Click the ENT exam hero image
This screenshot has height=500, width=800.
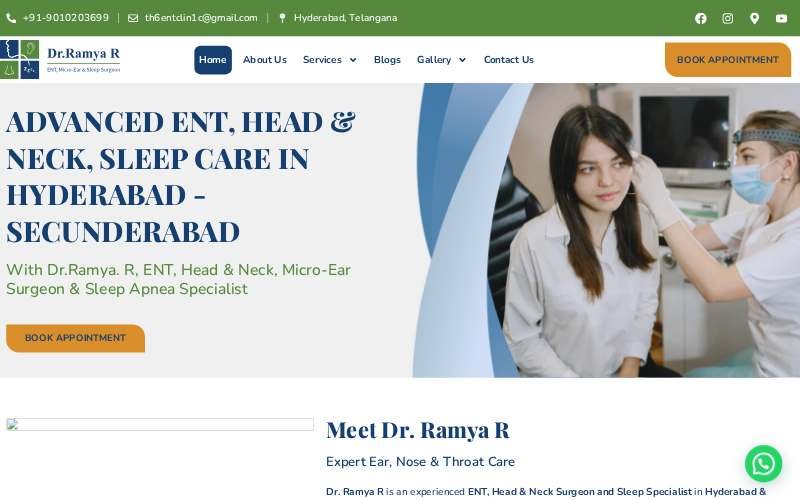(606, 230)
